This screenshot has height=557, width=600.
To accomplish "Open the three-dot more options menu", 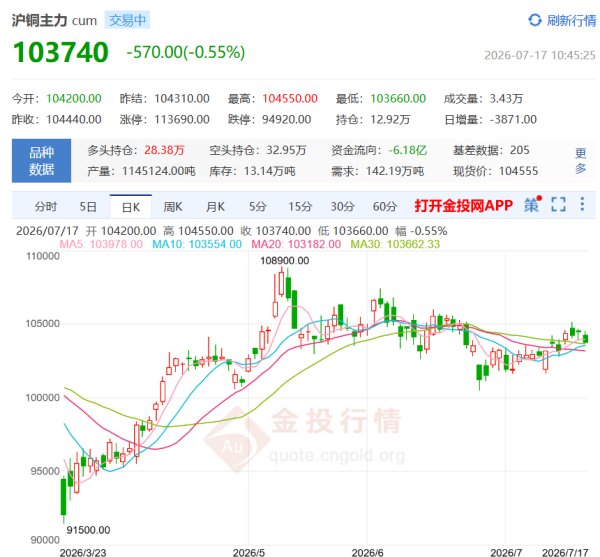I will pos(582,204).
